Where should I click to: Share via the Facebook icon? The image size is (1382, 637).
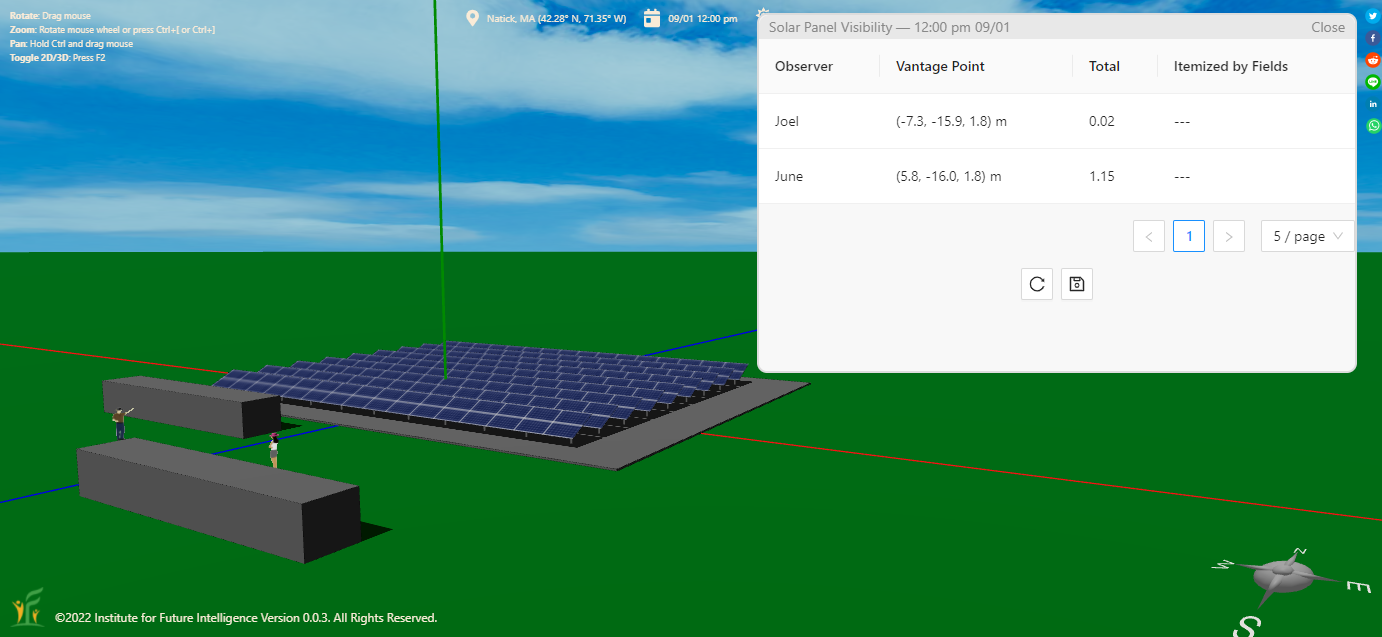[x=1373, y=38]
